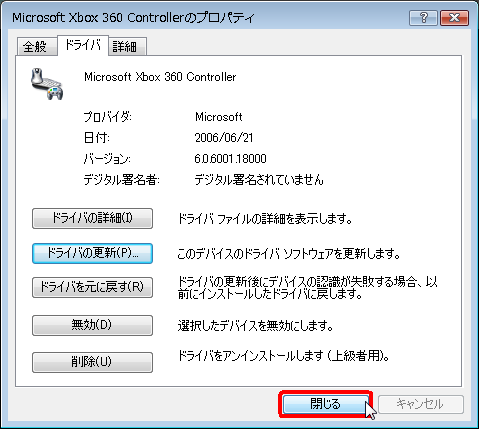Uninstall the driver with 削除(U)
479x429 pixels.
tap(92, 362)
